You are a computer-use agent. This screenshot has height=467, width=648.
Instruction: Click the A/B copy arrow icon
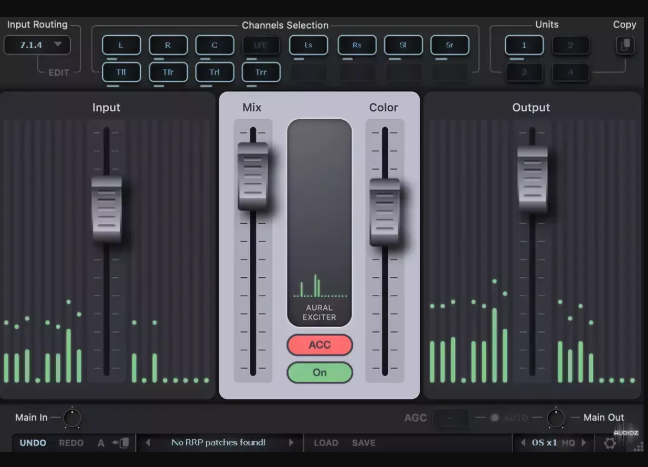point(120,443)
